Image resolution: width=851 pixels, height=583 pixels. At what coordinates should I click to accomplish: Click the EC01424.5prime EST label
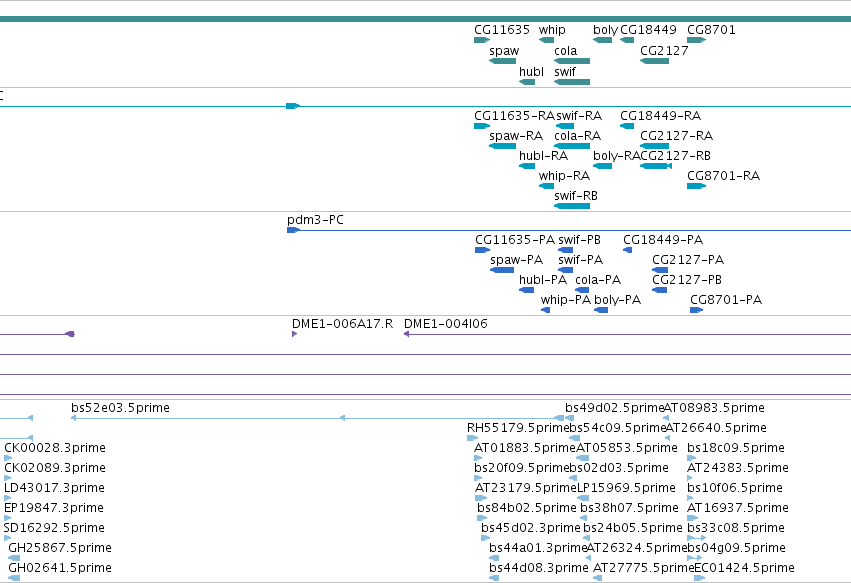pyautogui.click(x=745, y=568)
